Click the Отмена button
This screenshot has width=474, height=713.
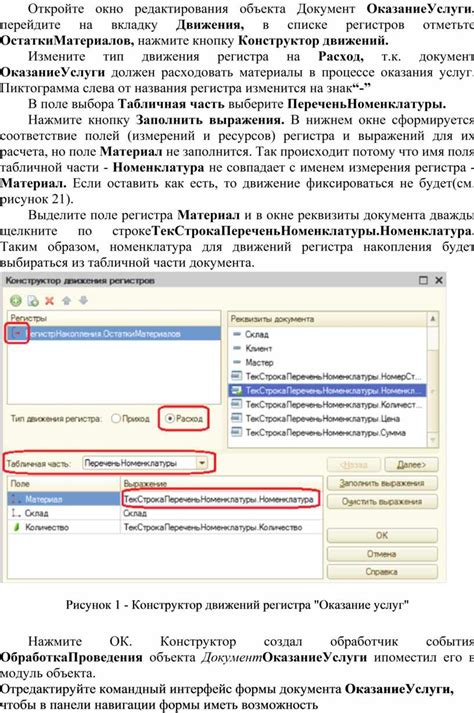pos(382,554)
